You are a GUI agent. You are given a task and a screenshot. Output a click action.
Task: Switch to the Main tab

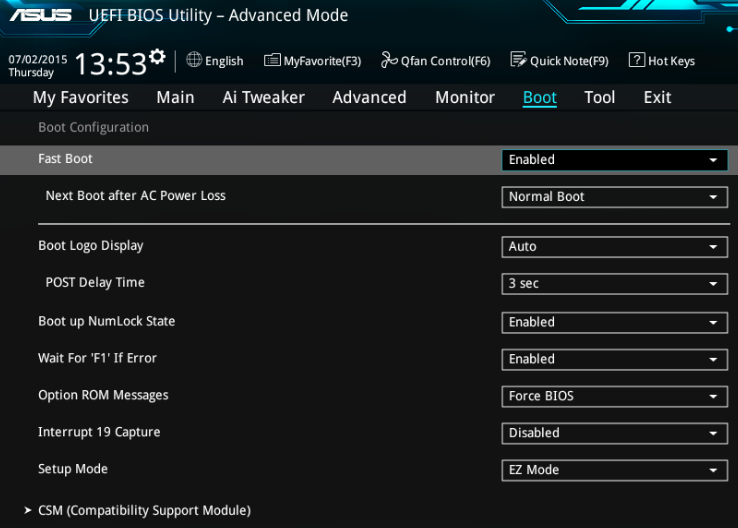click(175, 97)
